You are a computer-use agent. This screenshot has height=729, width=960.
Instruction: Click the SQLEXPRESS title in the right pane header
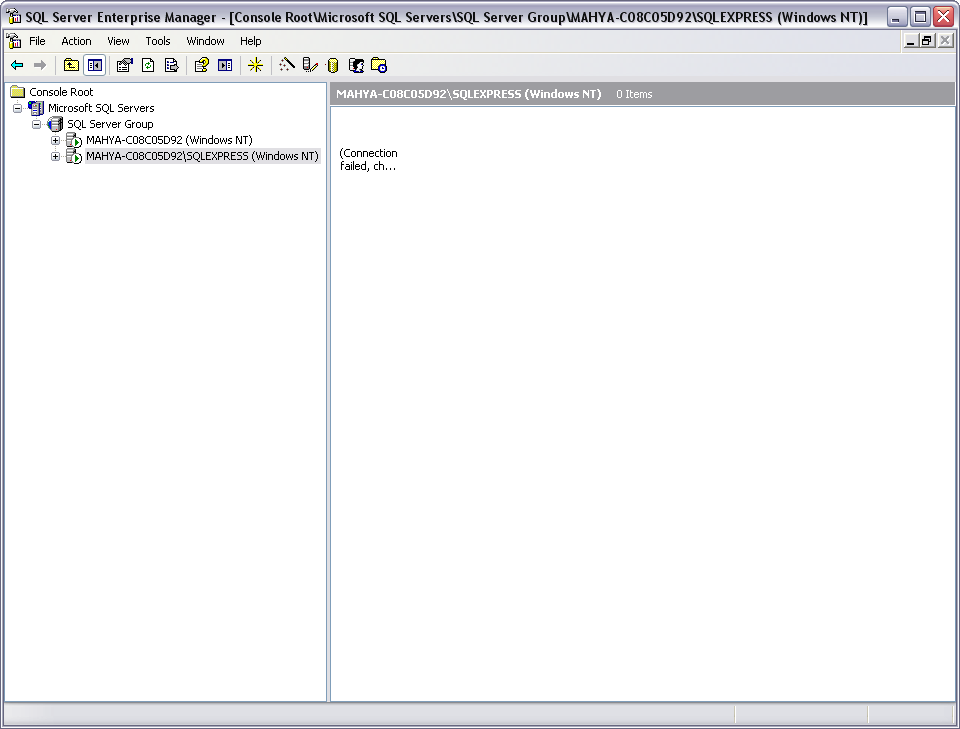click(x=468, y=94)
